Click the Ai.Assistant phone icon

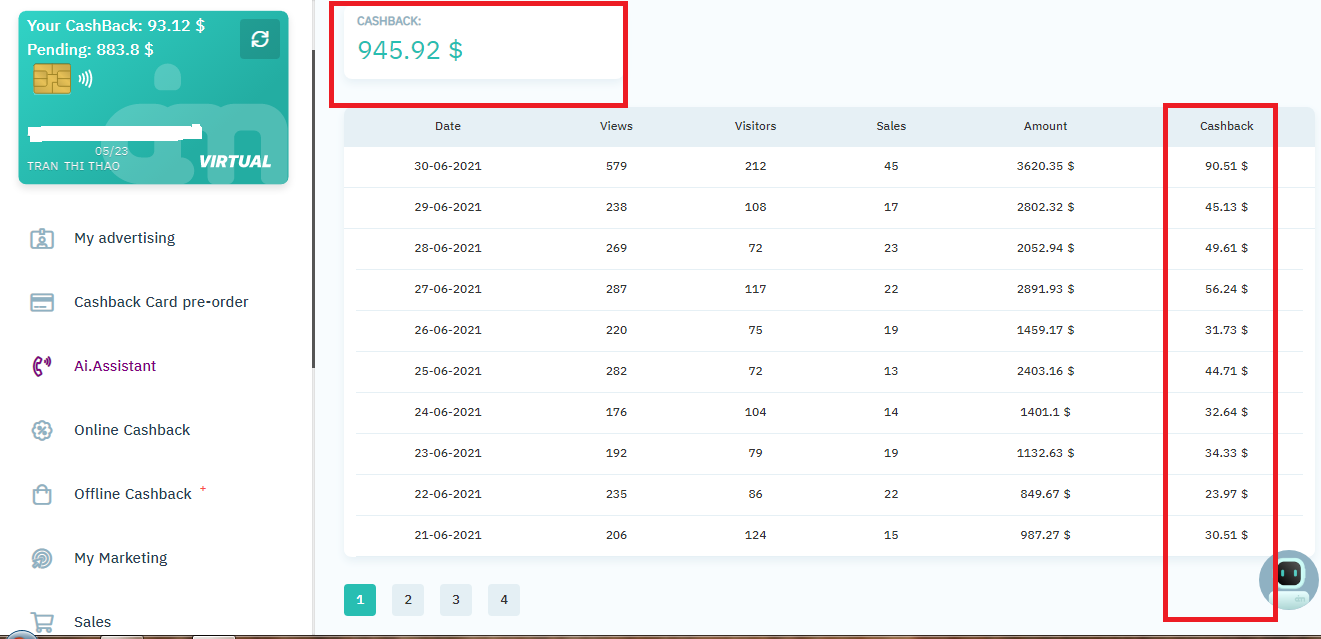tap(42, 366)
